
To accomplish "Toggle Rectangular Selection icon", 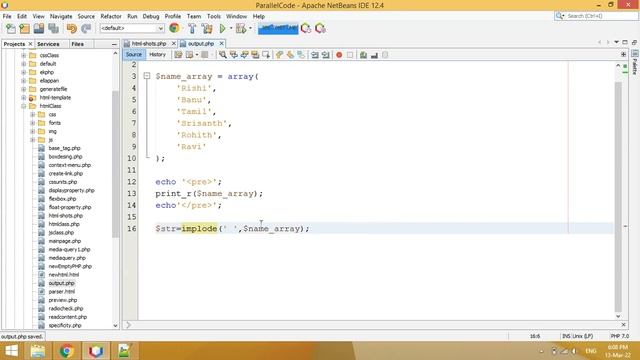I will pyautogui.click(x=266, y=55).
